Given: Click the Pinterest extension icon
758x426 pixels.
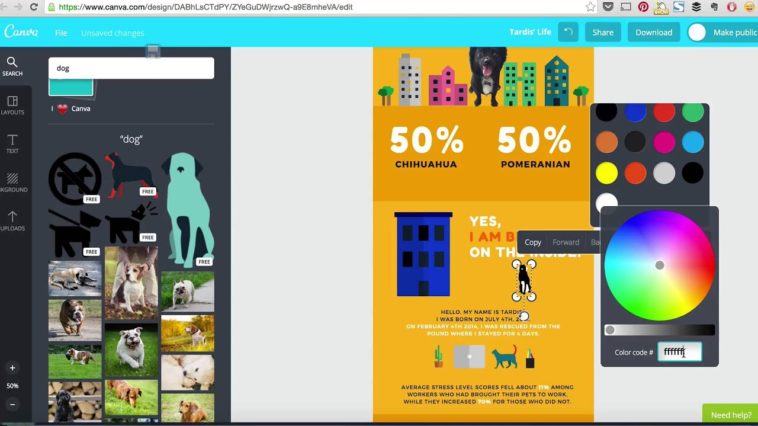Looking at the screenshot, I should tap(643, 7).
